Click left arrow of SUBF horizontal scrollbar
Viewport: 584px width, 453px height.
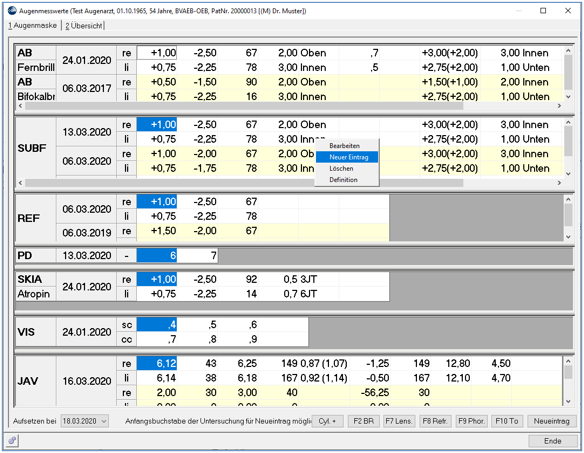coord(20,183)
